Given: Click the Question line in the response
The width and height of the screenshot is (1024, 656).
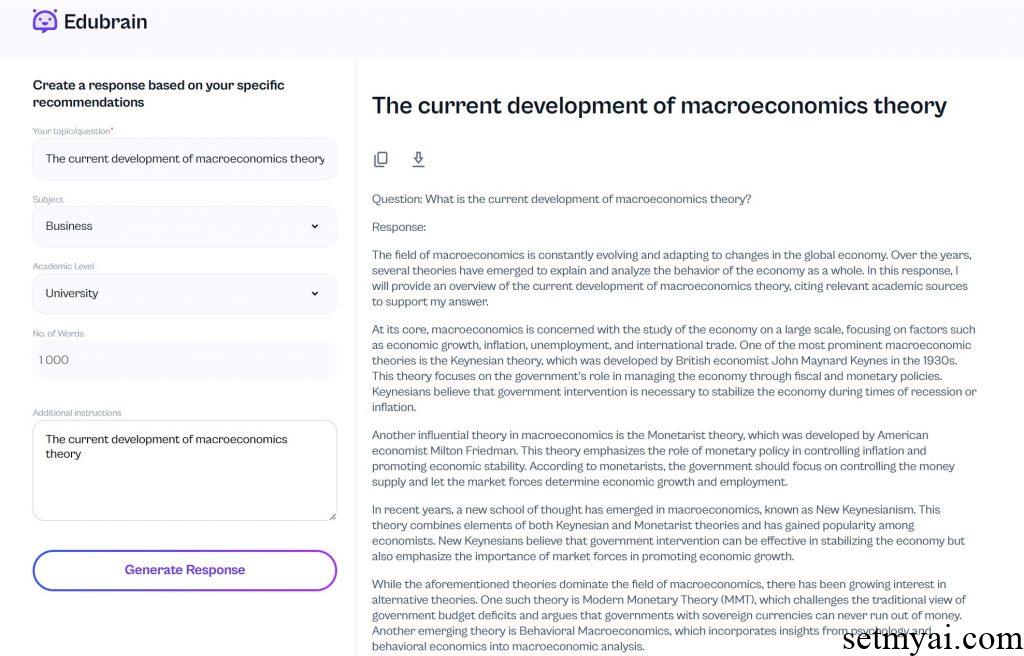Looking at the screenshot, I should [x=562, y=199].
